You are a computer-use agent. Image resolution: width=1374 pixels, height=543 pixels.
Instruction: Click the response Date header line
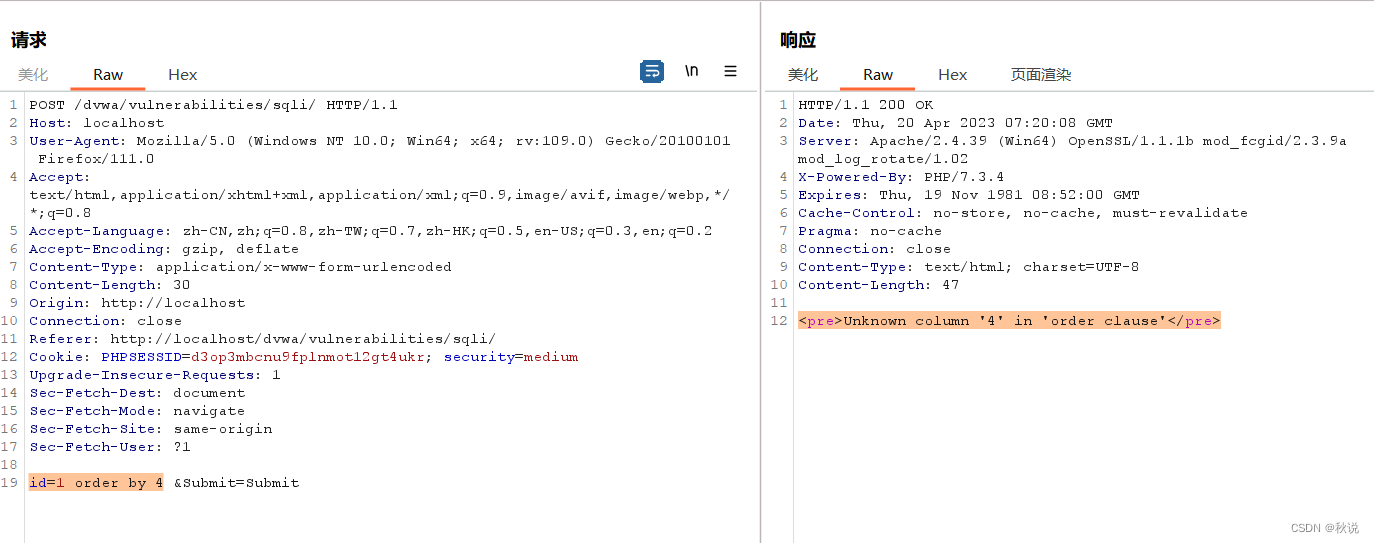(955, 123)
